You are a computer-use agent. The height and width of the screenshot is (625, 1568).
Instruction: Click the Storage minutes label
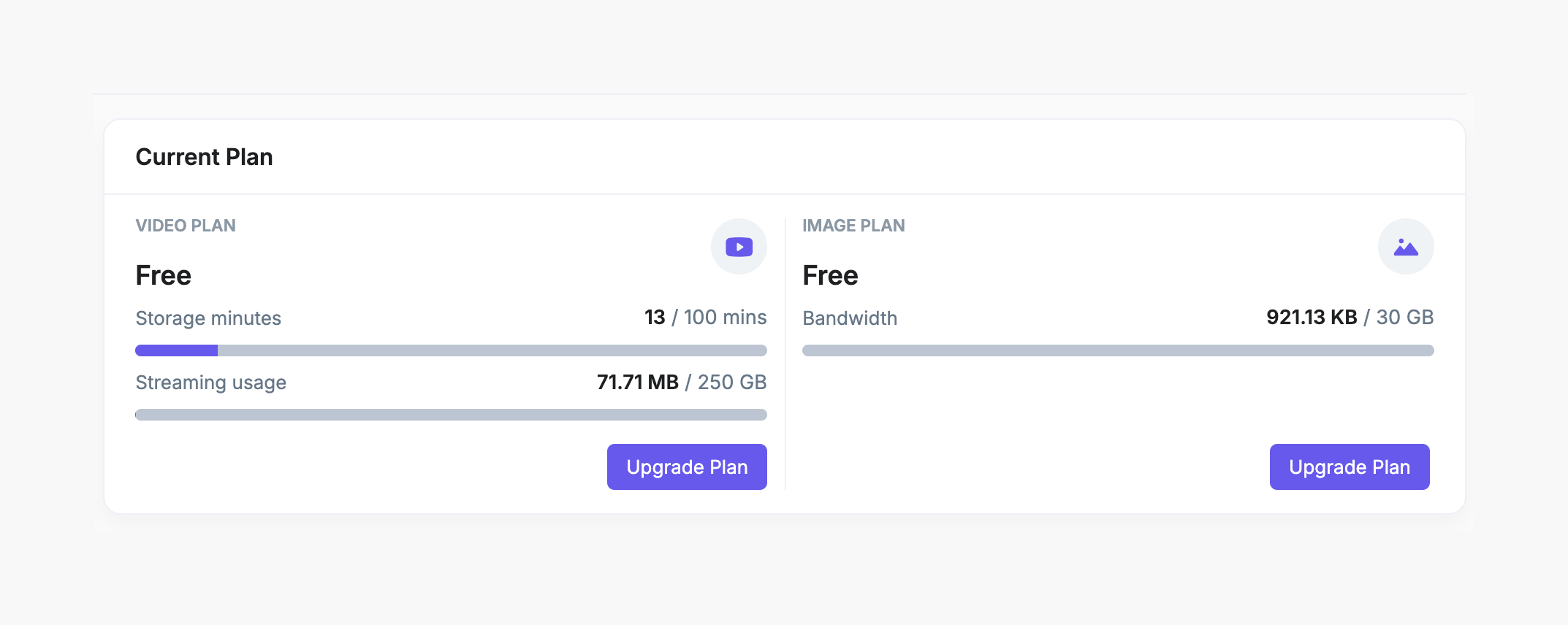(208, 318)
